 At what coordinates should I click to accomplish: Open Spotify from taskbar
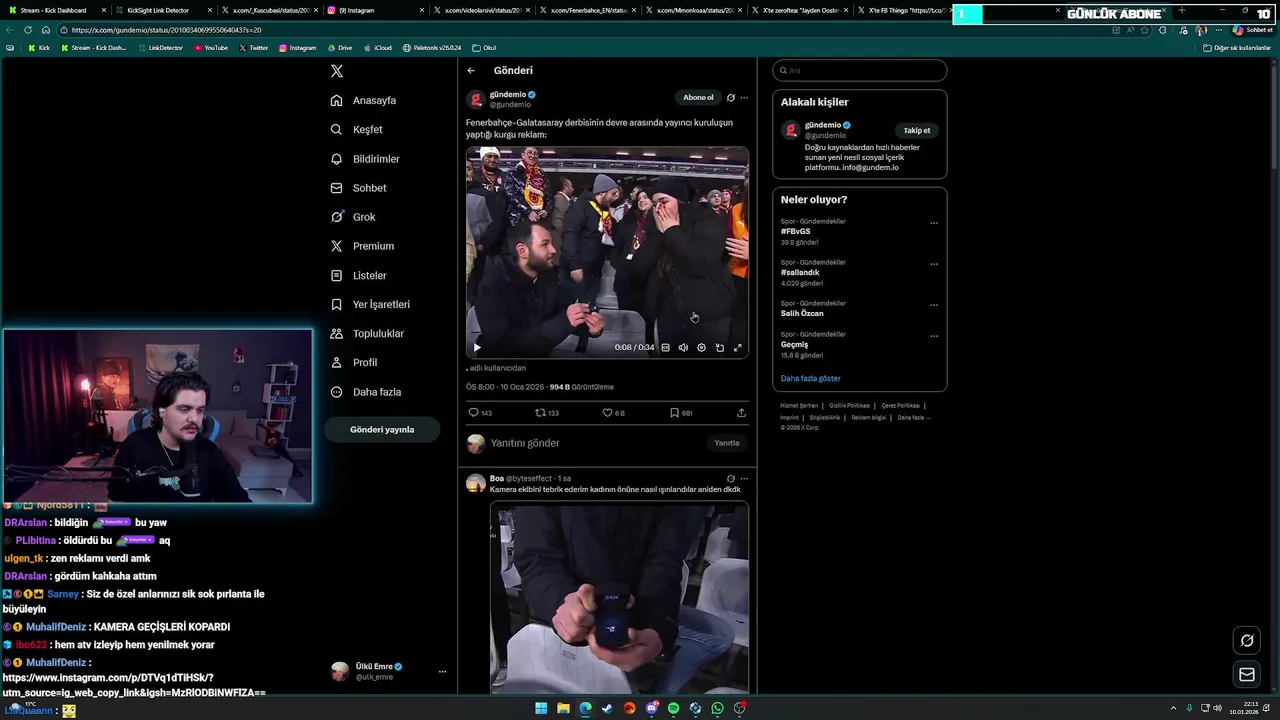click(x=673, y=708)
